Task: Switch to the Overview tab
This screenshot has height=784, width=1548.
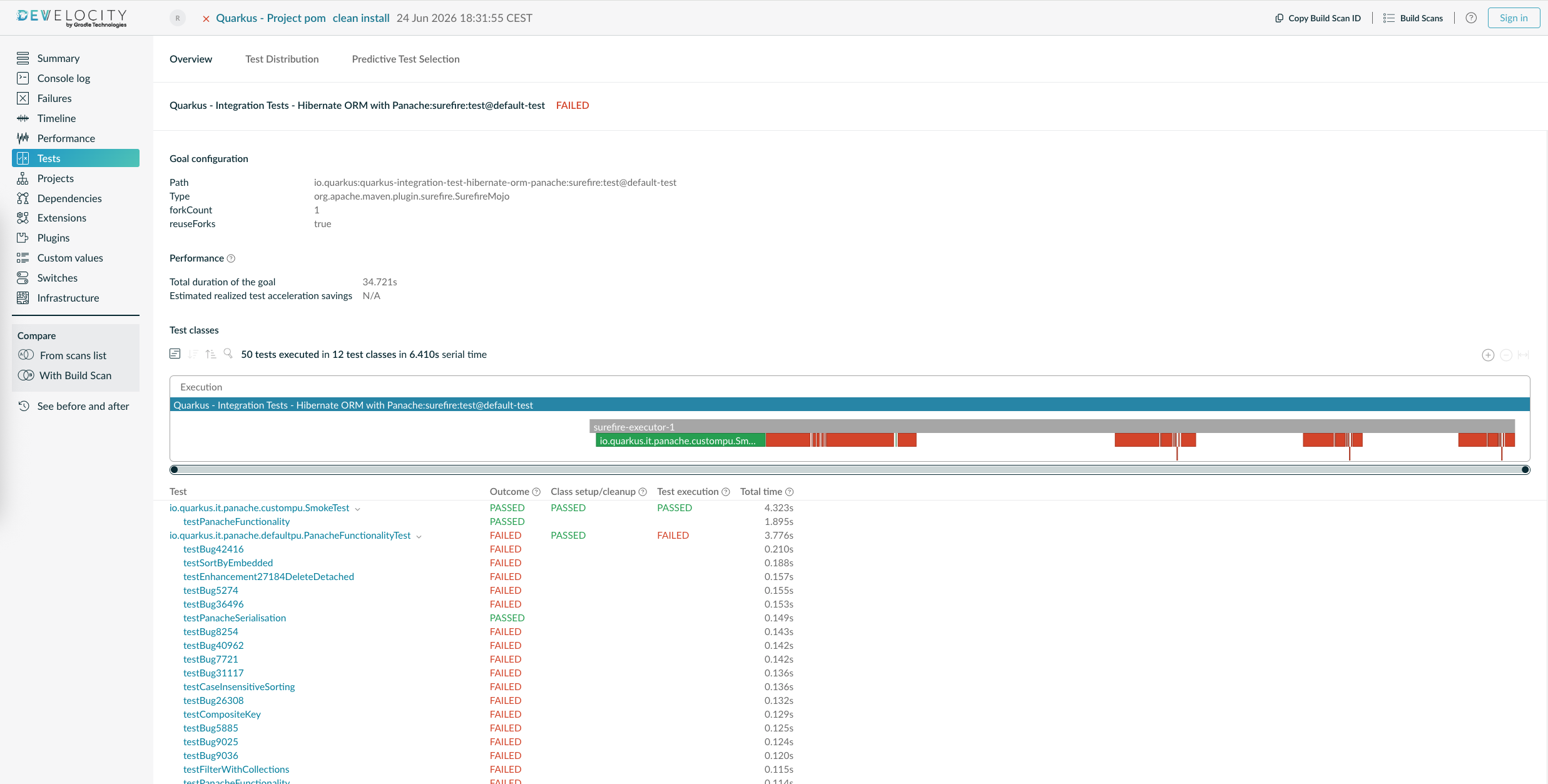Action: (191, 59)
